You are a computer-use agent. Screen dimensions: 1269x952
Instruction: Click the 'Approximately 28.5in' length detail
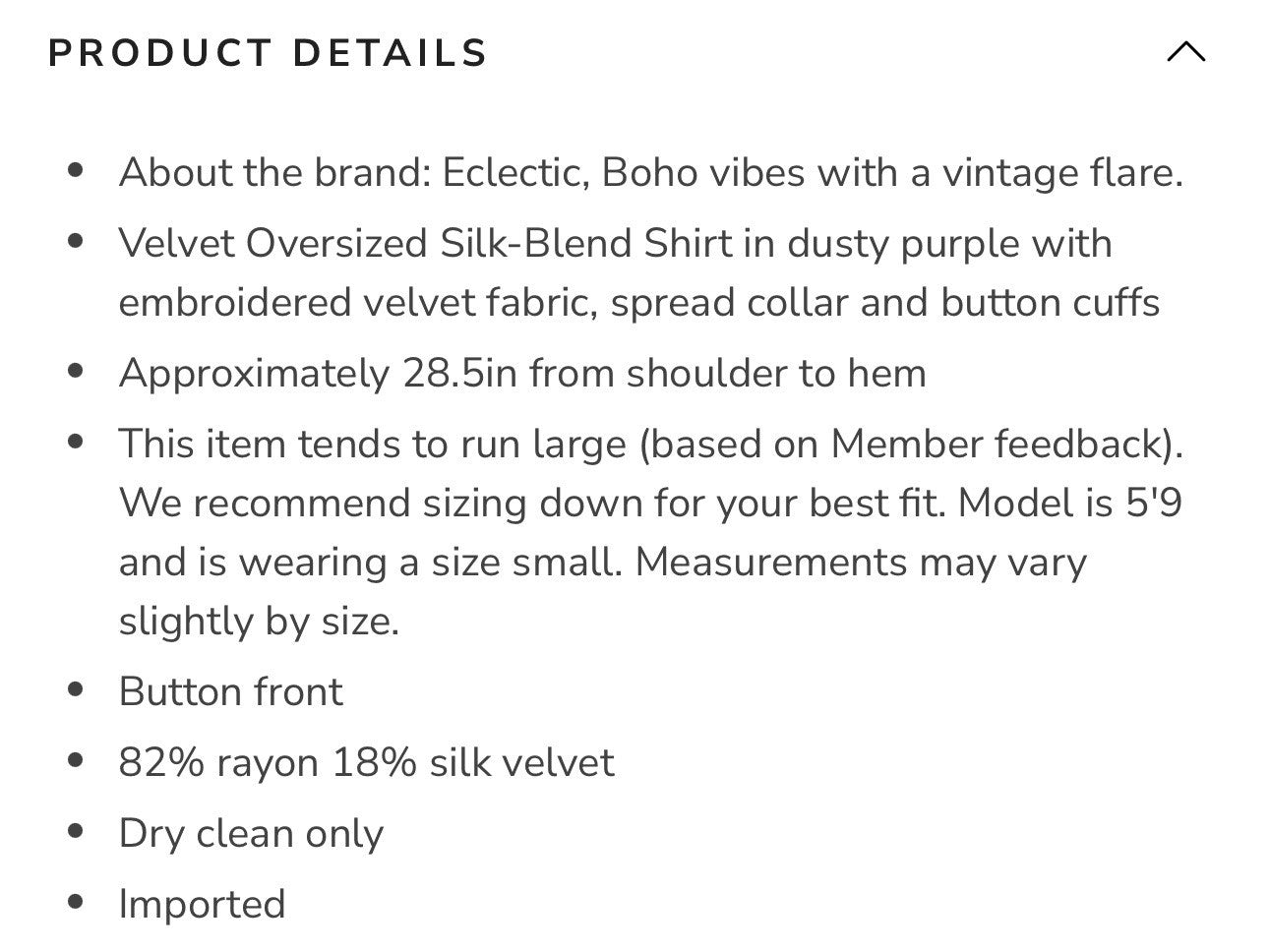click(x=522, y=374)
